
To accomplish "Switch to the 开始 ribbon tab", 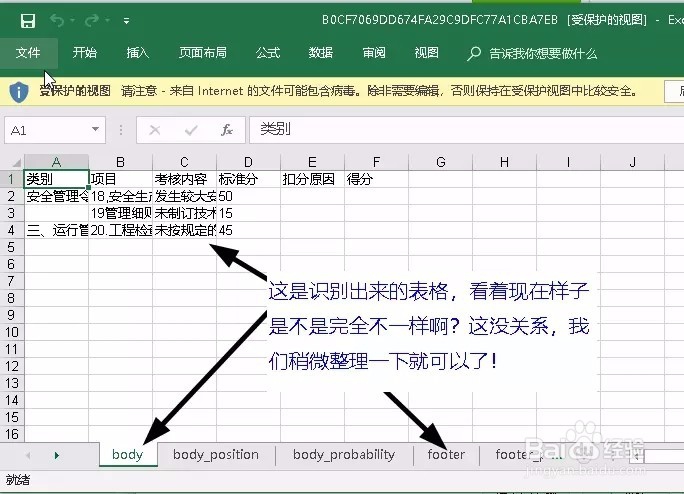I will (85, 53).
